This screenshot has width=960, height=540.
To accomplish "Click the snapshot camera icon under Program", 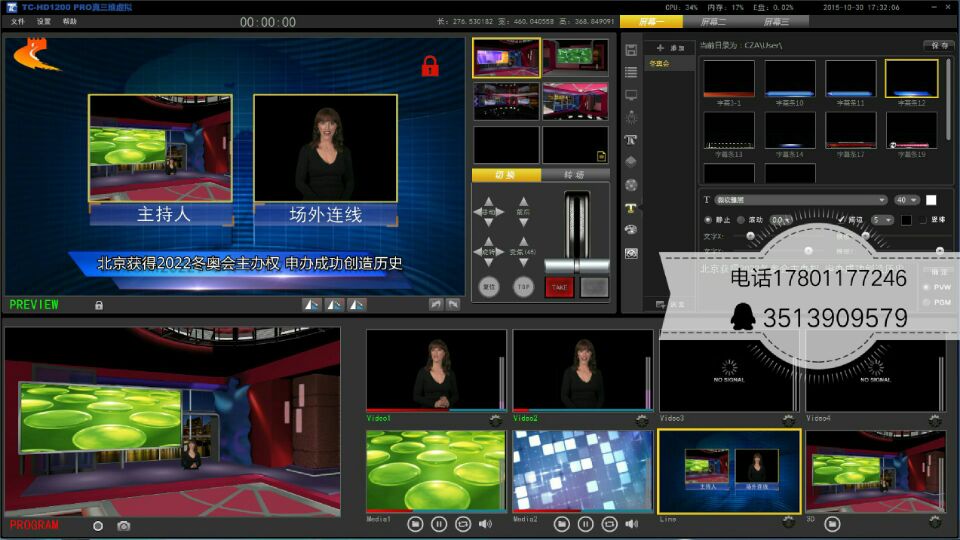I will click(123, 525).
